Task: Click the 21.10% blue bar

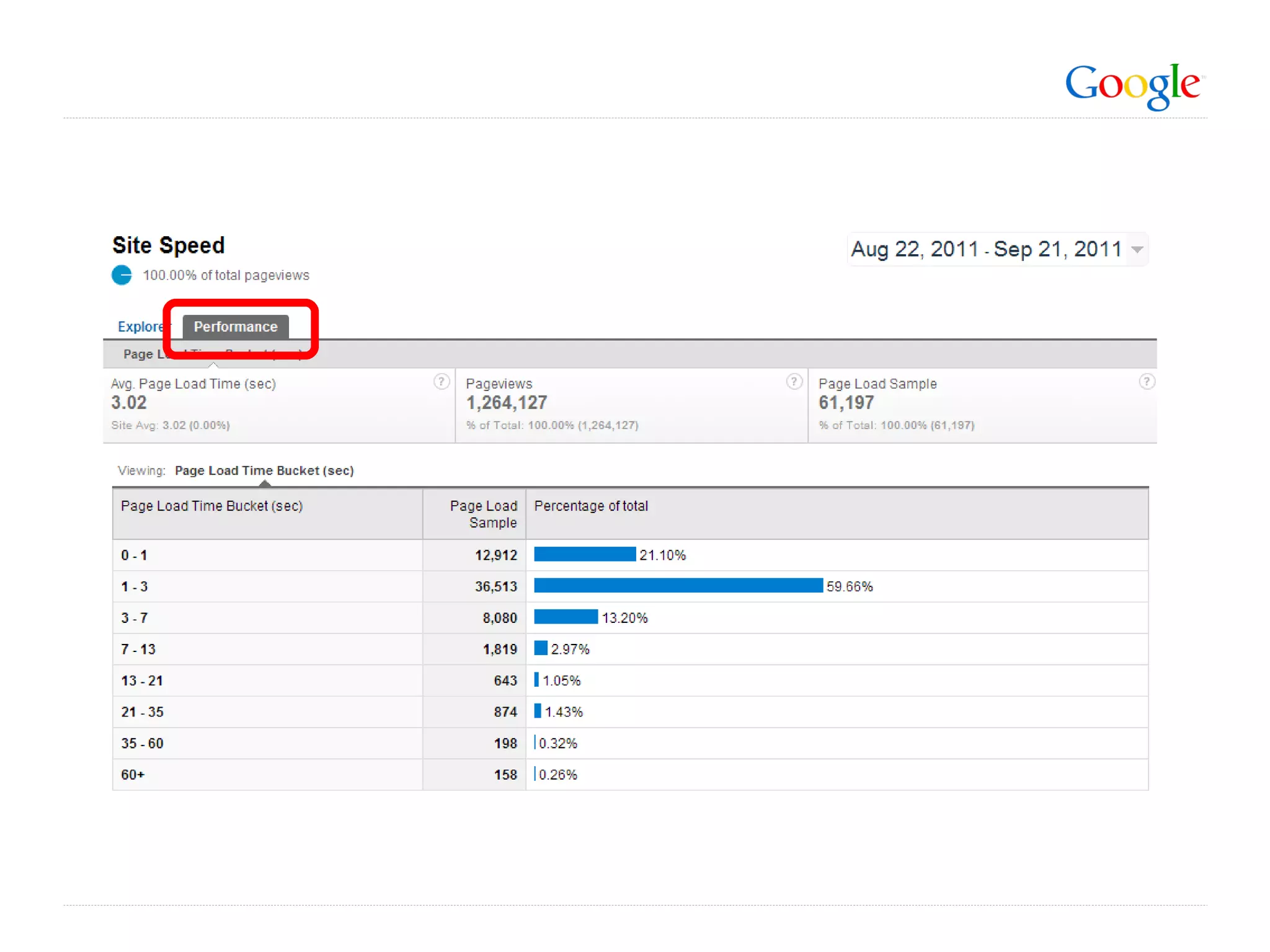Action: click(584, 554)
